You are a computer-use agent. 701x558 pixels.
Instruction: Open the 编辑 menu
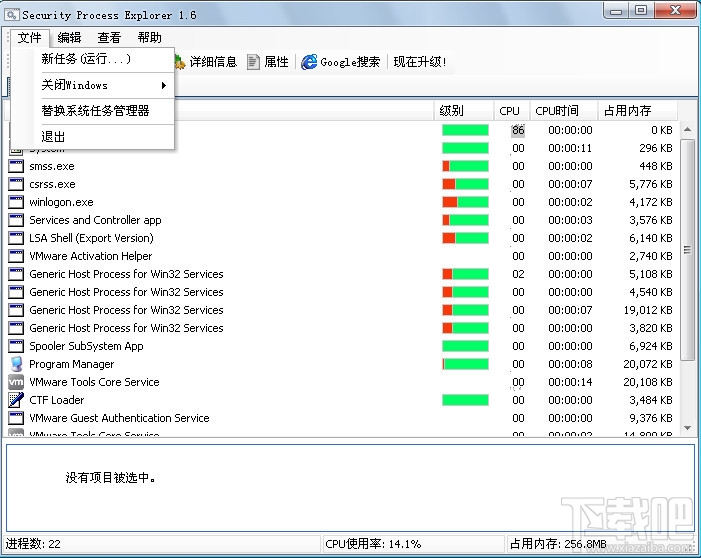click(69, 38)
